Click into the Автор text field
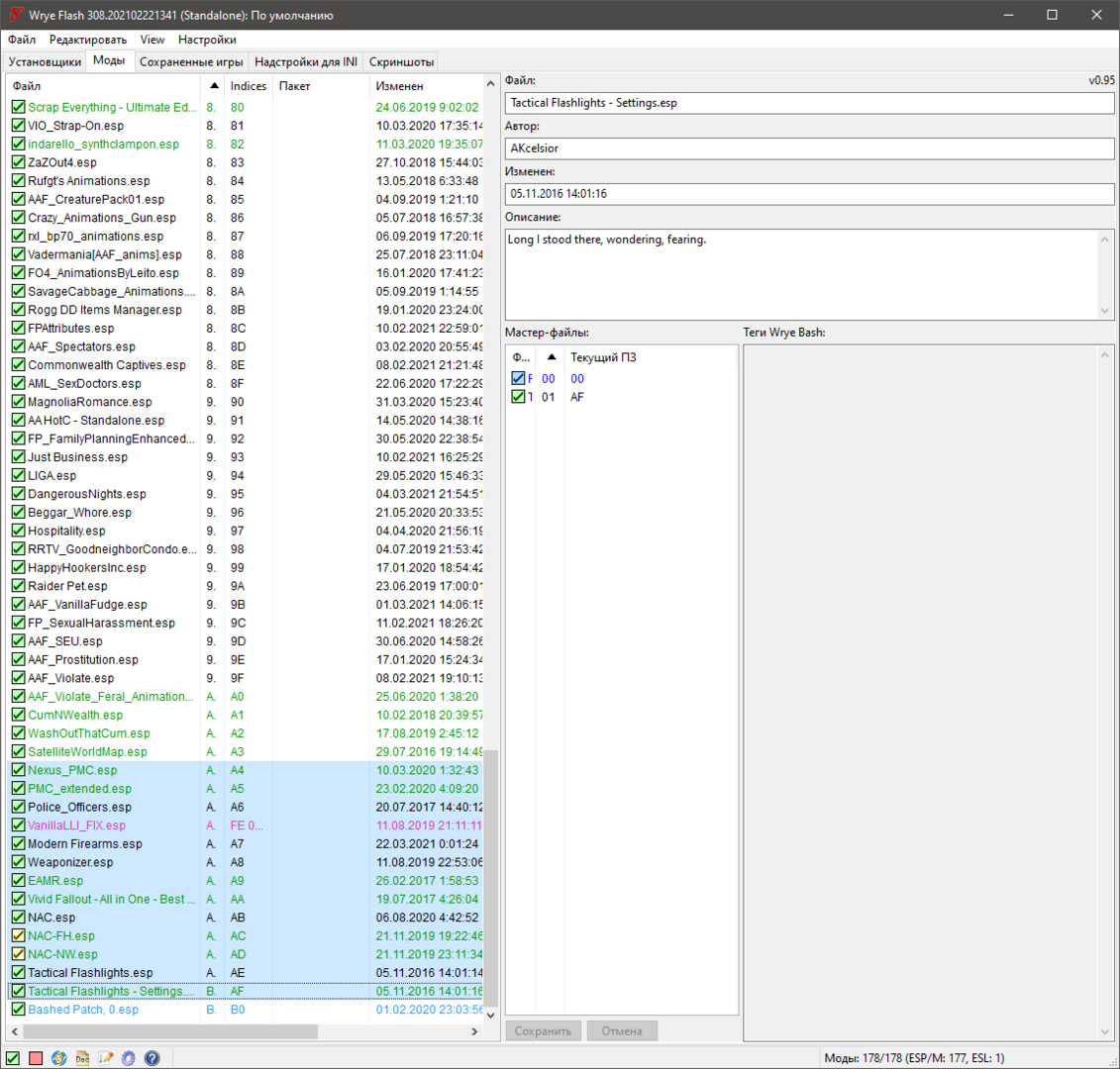Image resolution: width=1120 pixels, height=1069 pixels. point(809,148)
